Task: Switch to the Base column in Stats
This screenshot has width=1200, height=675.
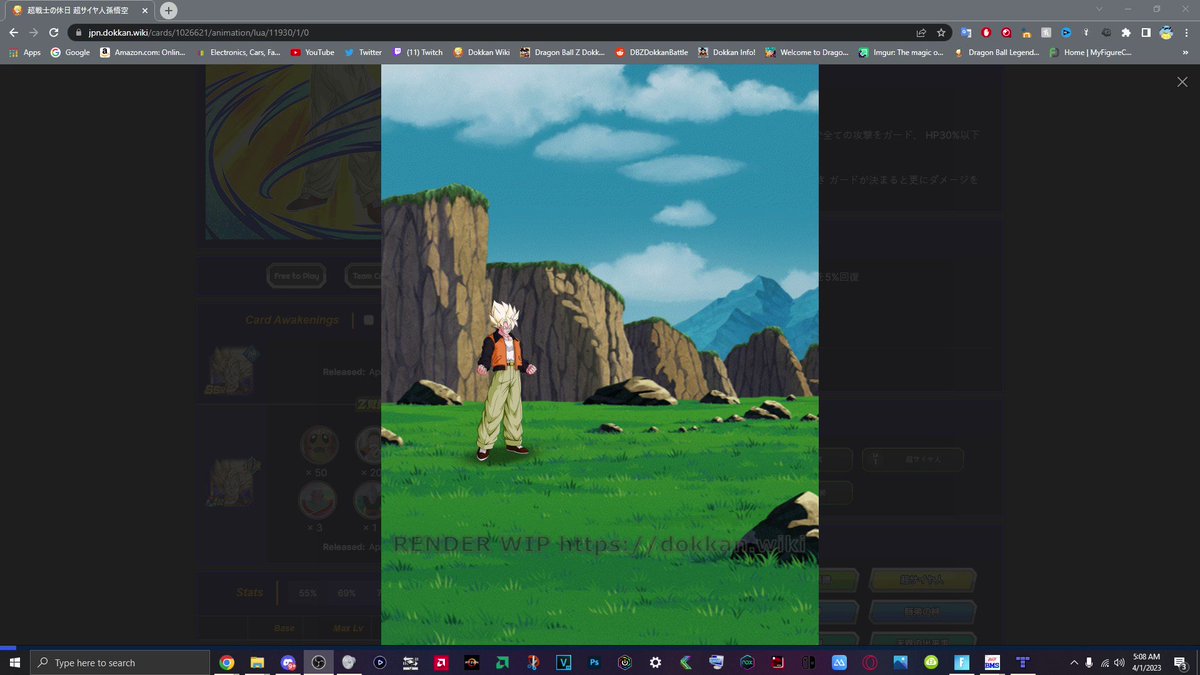Action: pyautogui.click(x=282, y=627)
